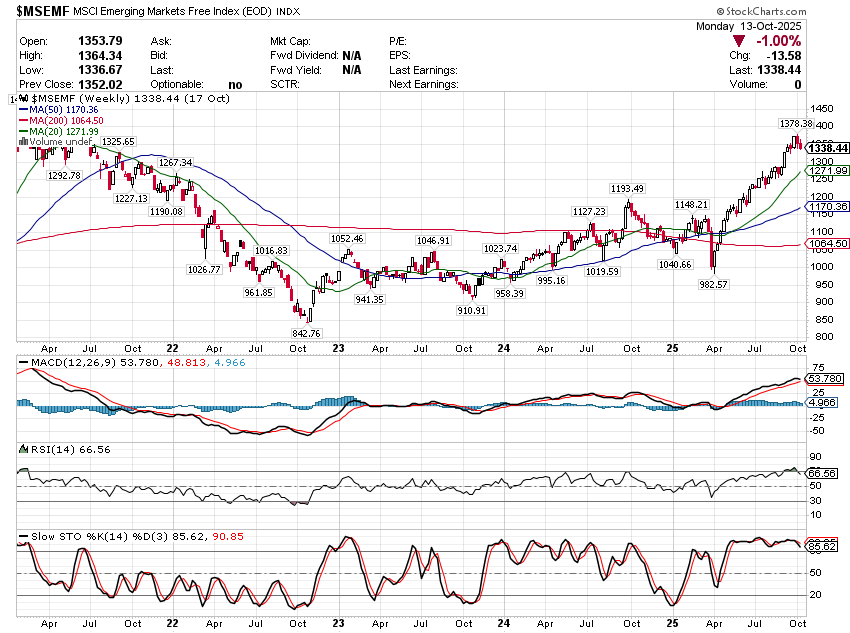
Task: Select the MA(20) green legend line
Action: [23, 132]
